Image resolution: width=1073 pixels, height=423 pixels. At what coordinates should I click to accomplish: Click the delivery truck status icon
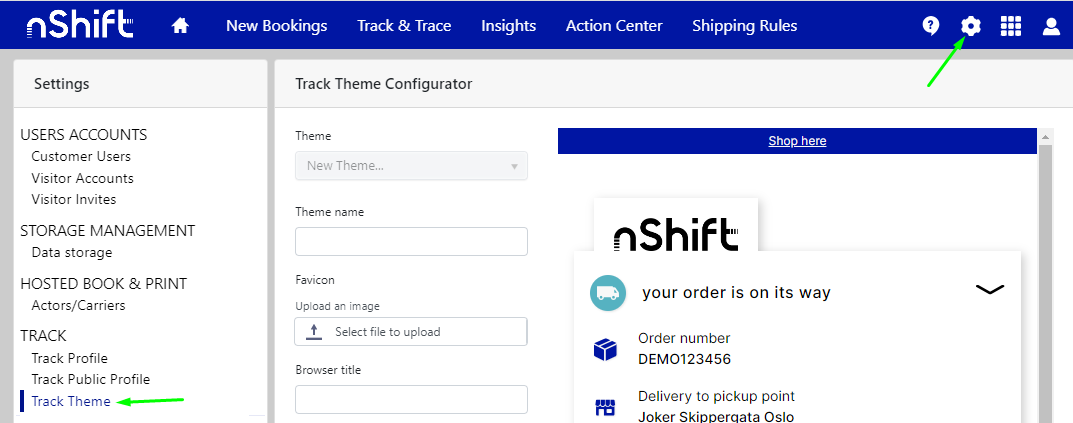pyautogui.click(x=607, y=292)
